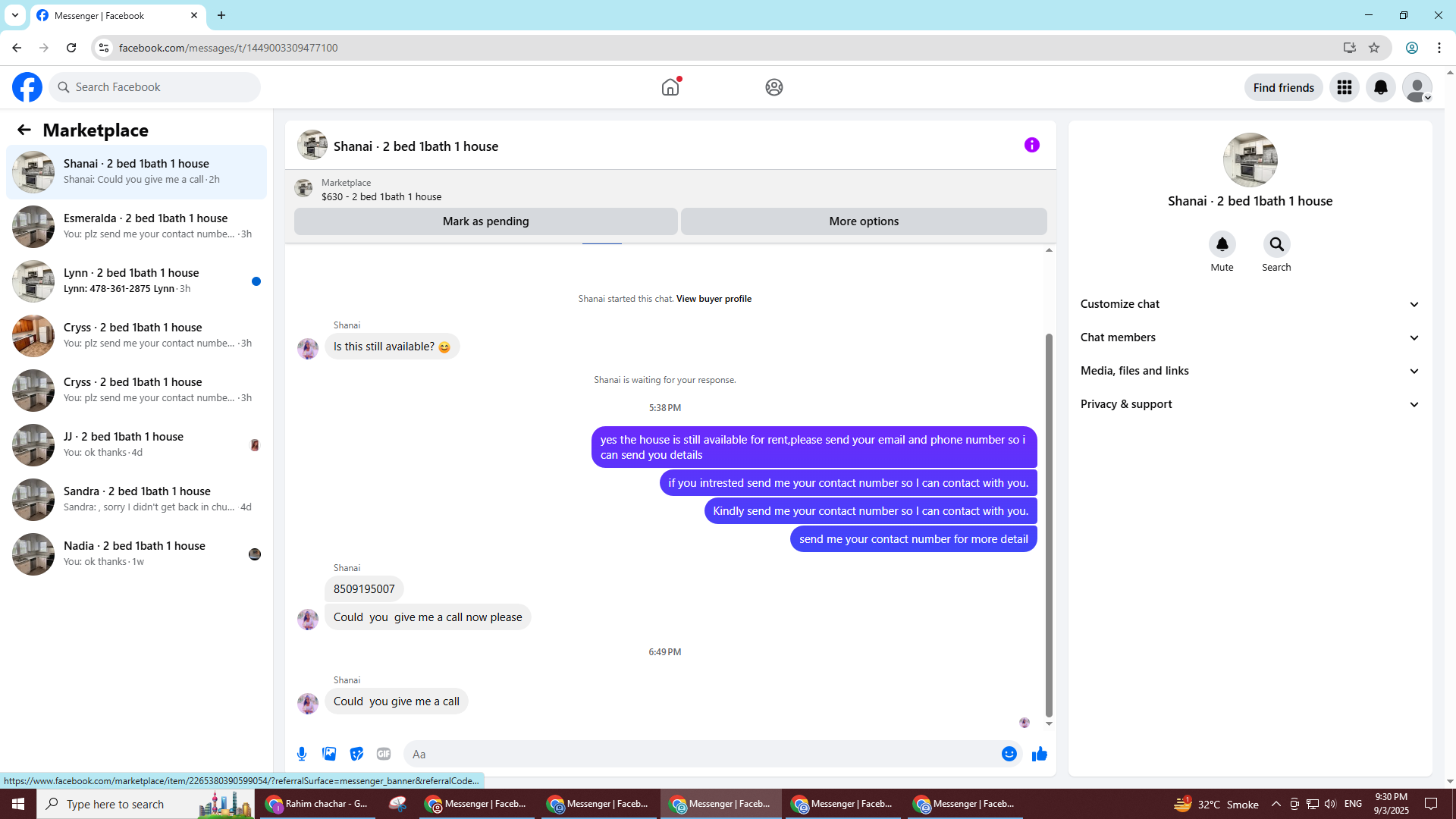Click the ENG language indicator
Screen dimensions: 1456x819
pos(1353,804)
